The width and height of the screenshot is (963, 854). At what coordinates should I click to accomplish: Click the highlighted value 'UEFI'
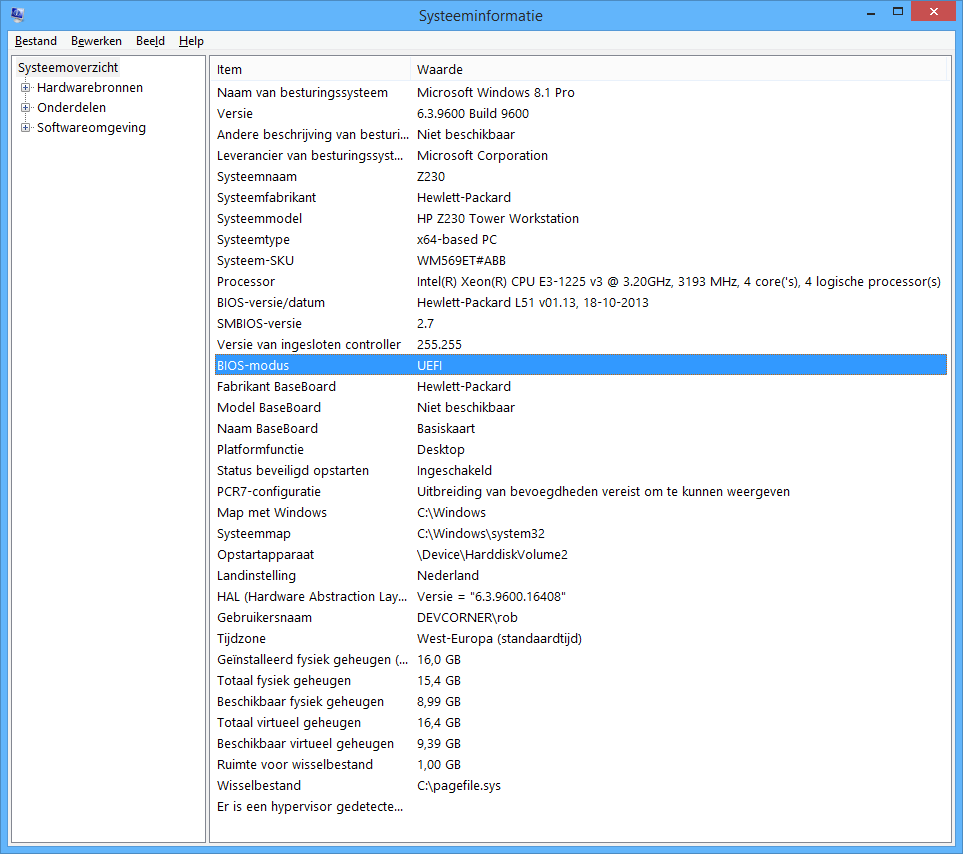point(429,366)
